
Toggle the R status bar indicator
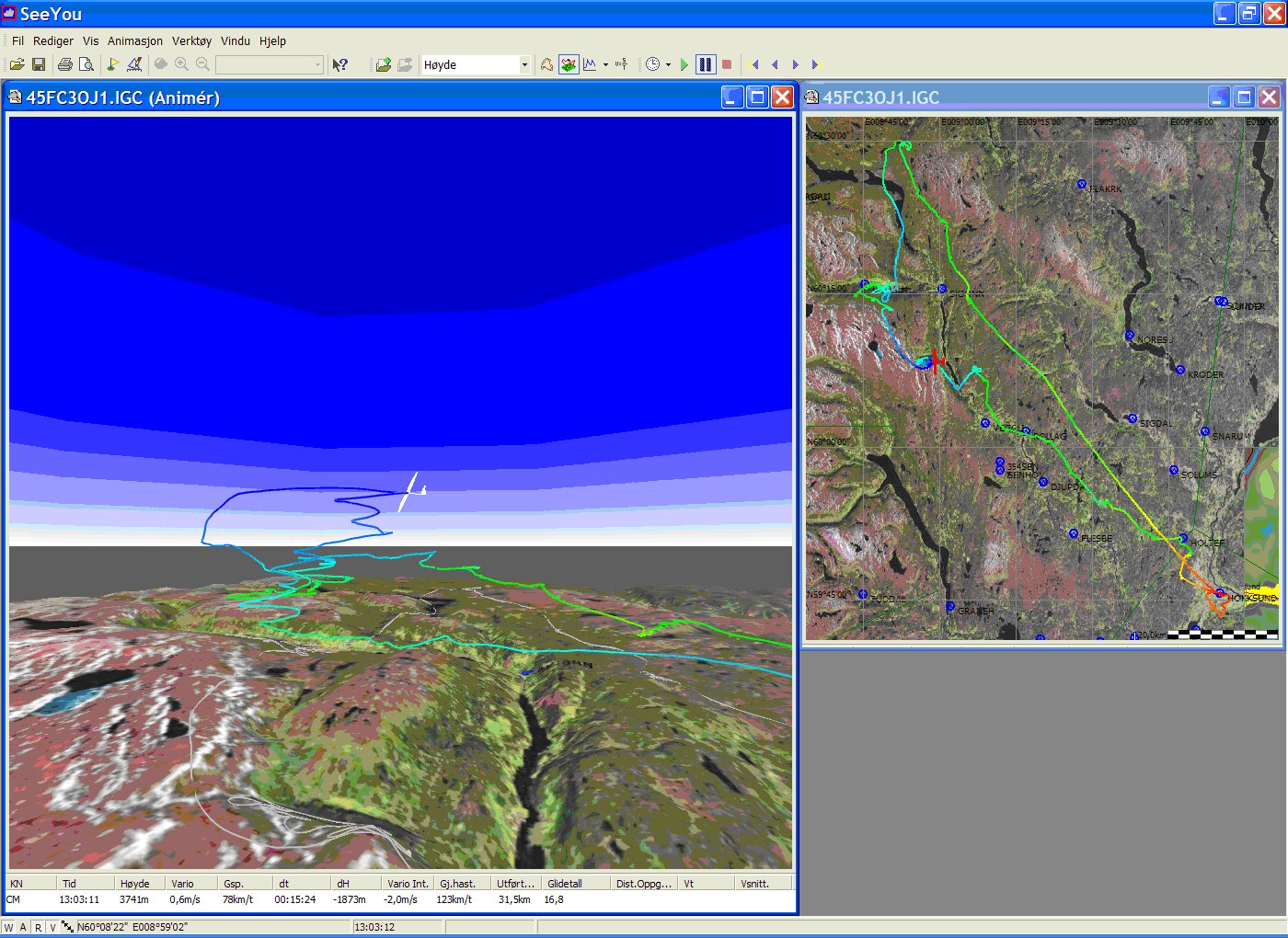[x=38, y=927]
